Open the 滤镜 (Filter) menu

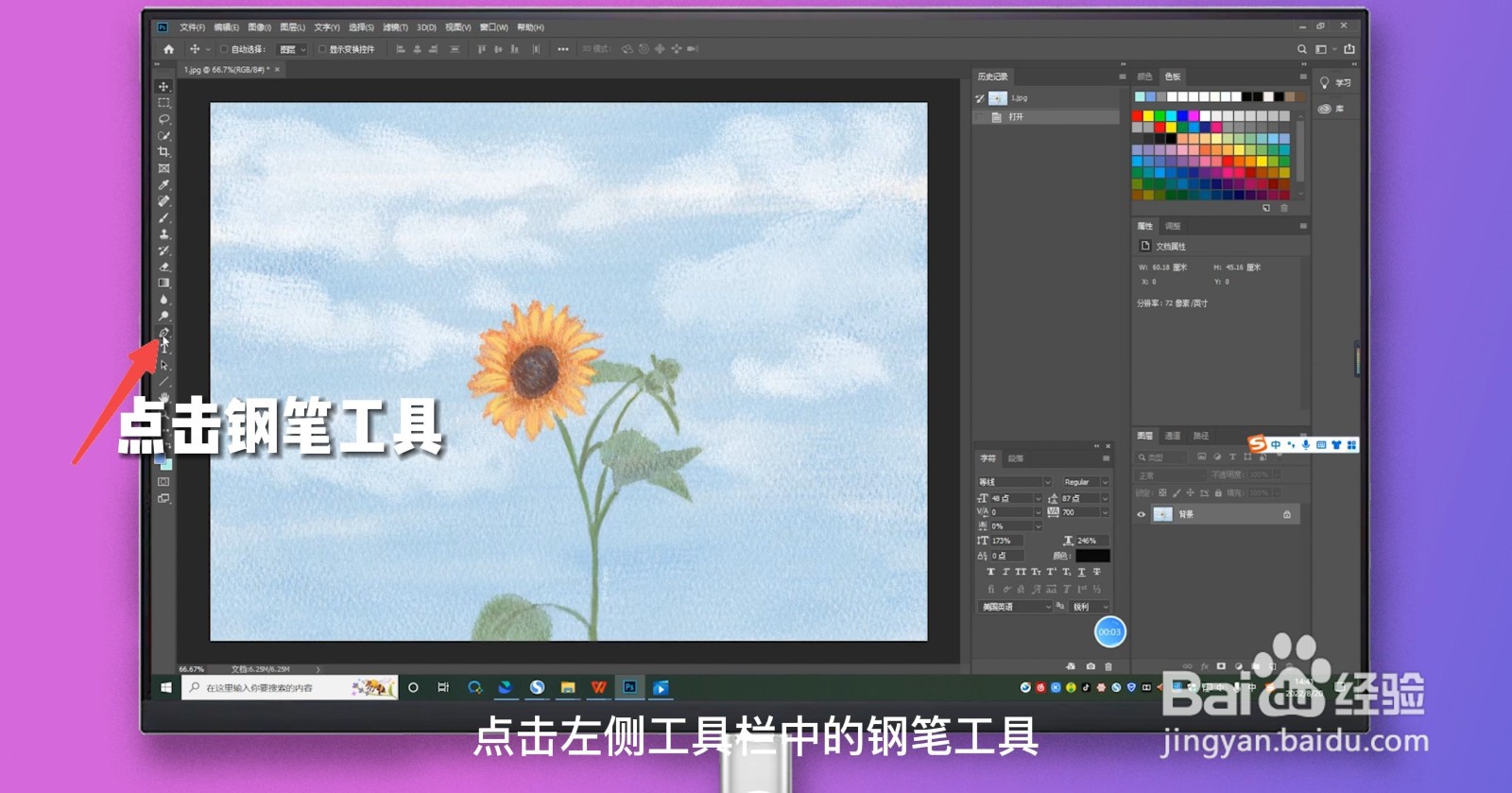point(396,27)
